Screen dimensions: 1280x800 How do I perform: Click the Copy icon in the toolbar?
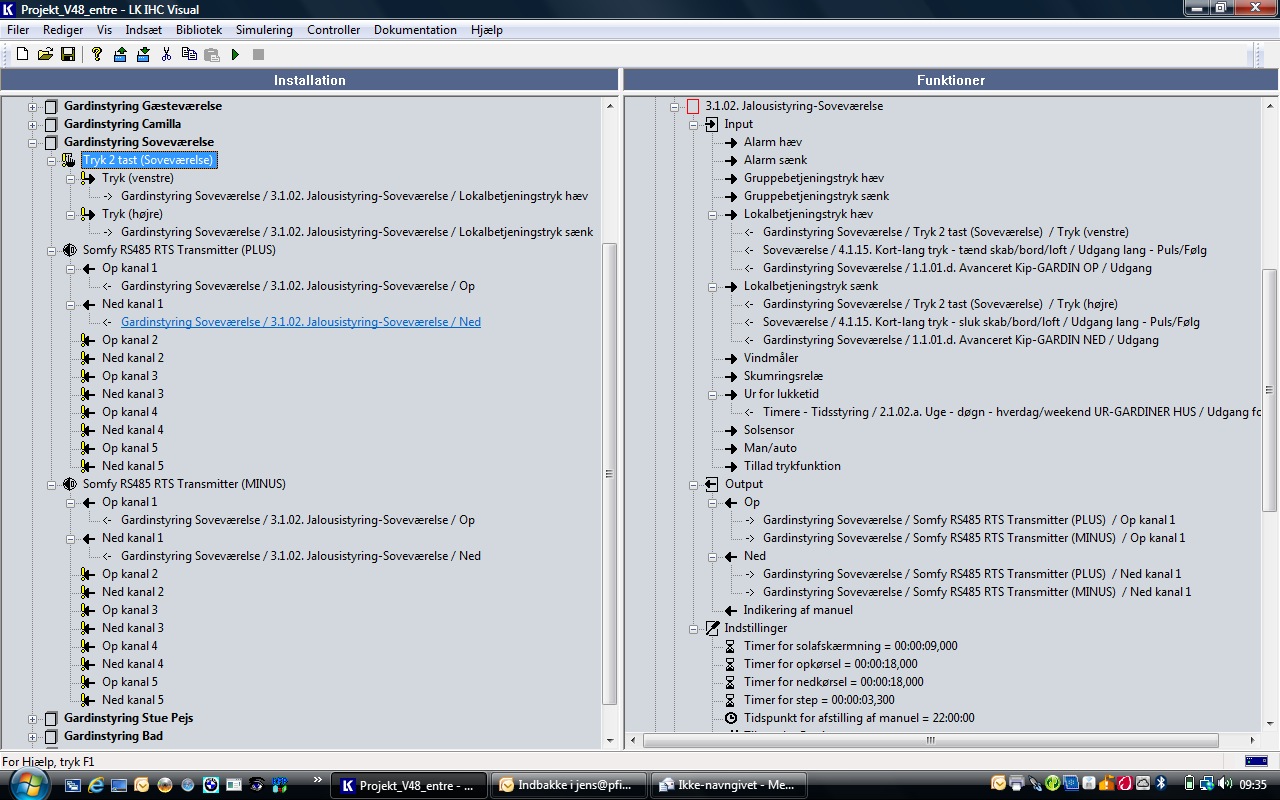[189, 54]
